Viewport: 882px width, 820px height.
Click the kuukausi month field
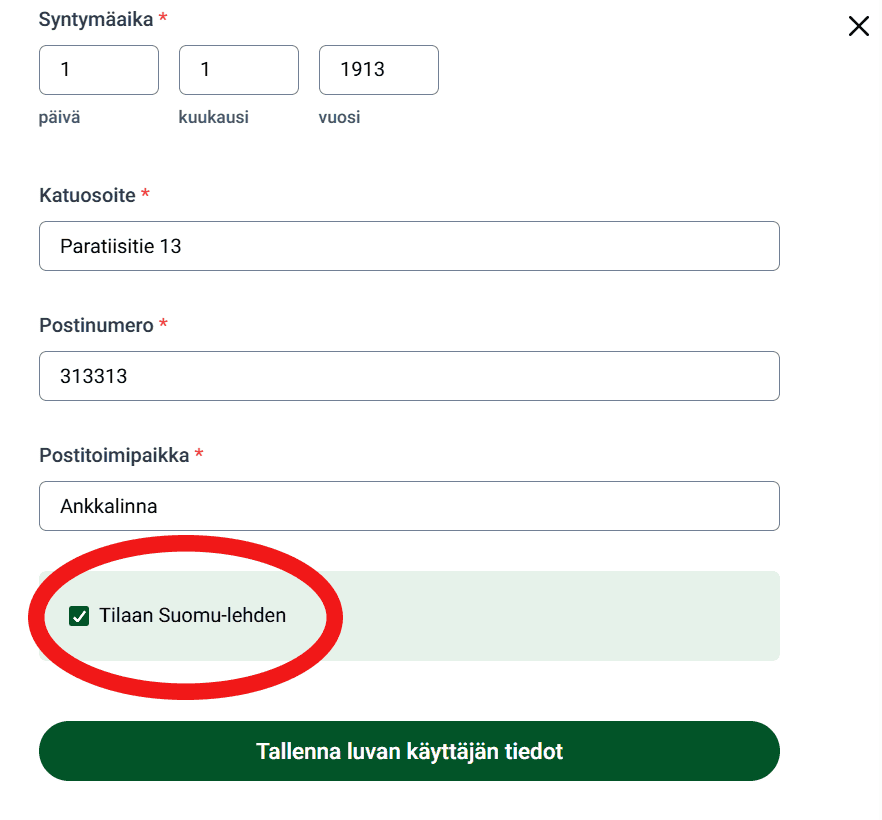point(238,69)
